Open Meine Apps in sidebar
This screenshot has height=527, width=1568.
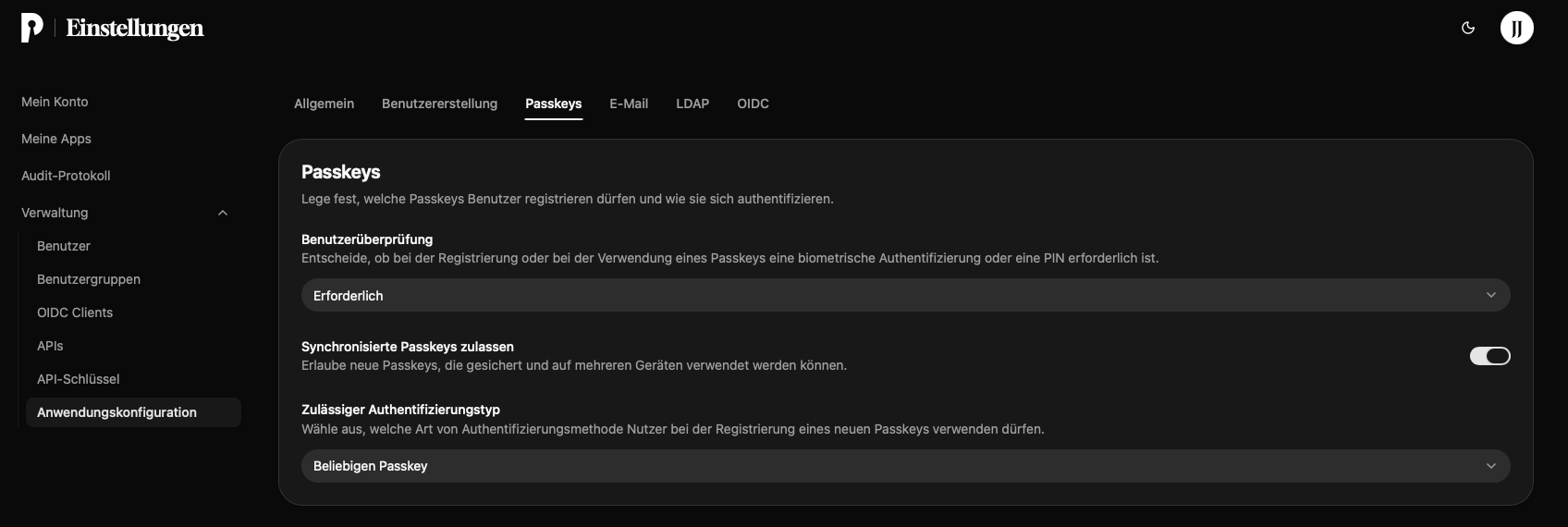(56, 139)
